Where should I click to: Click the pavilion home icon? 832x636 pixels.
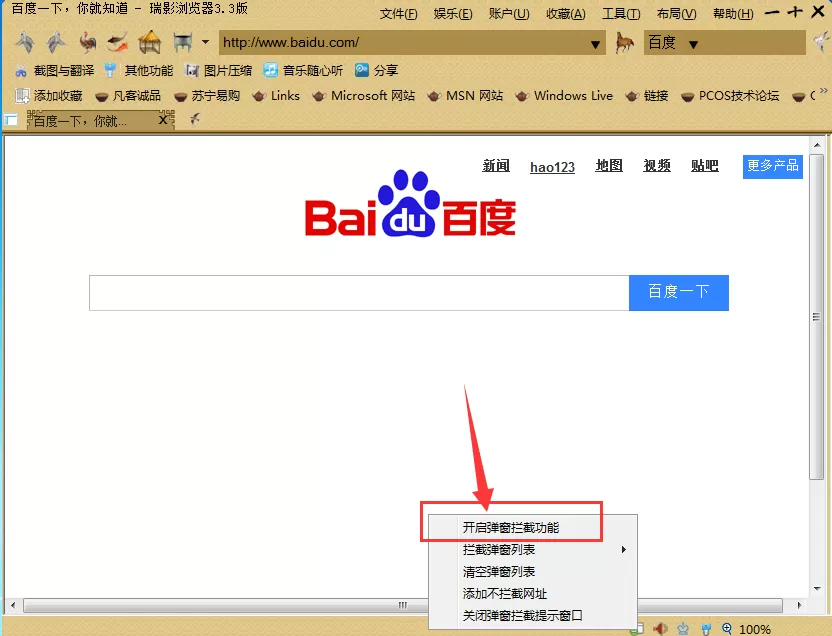(x=150, y=42)
